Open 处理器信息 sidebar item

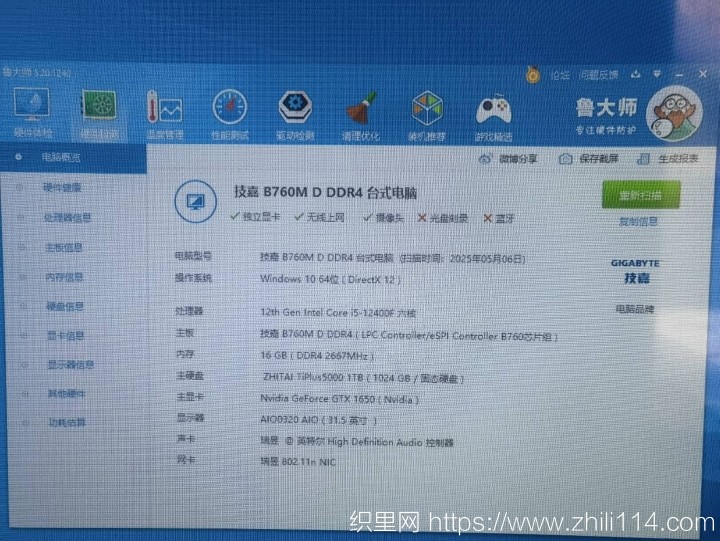click(x=67, y=217)
